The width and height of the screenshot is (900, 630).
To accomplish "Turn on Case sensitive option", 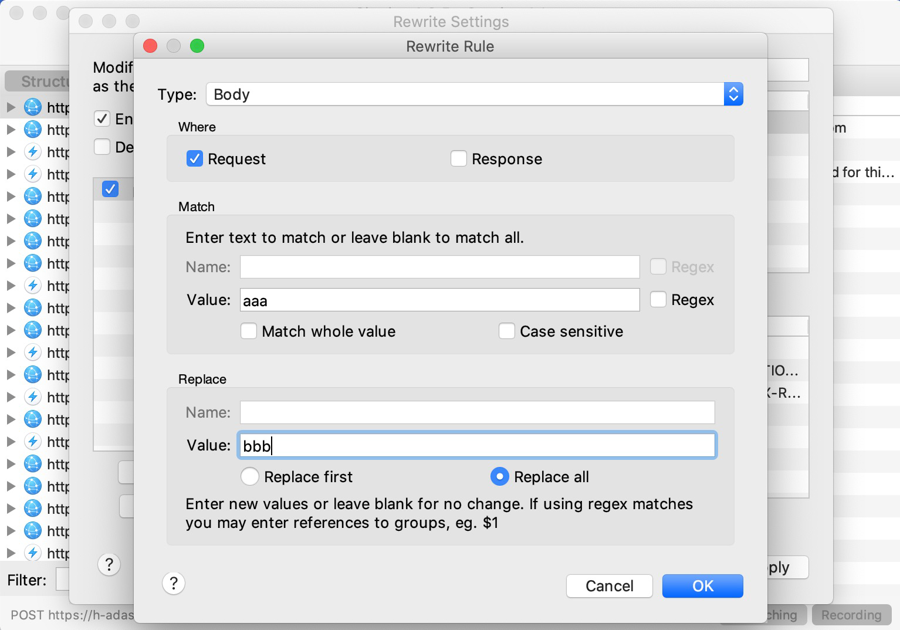I will click(x=507, y=331).
